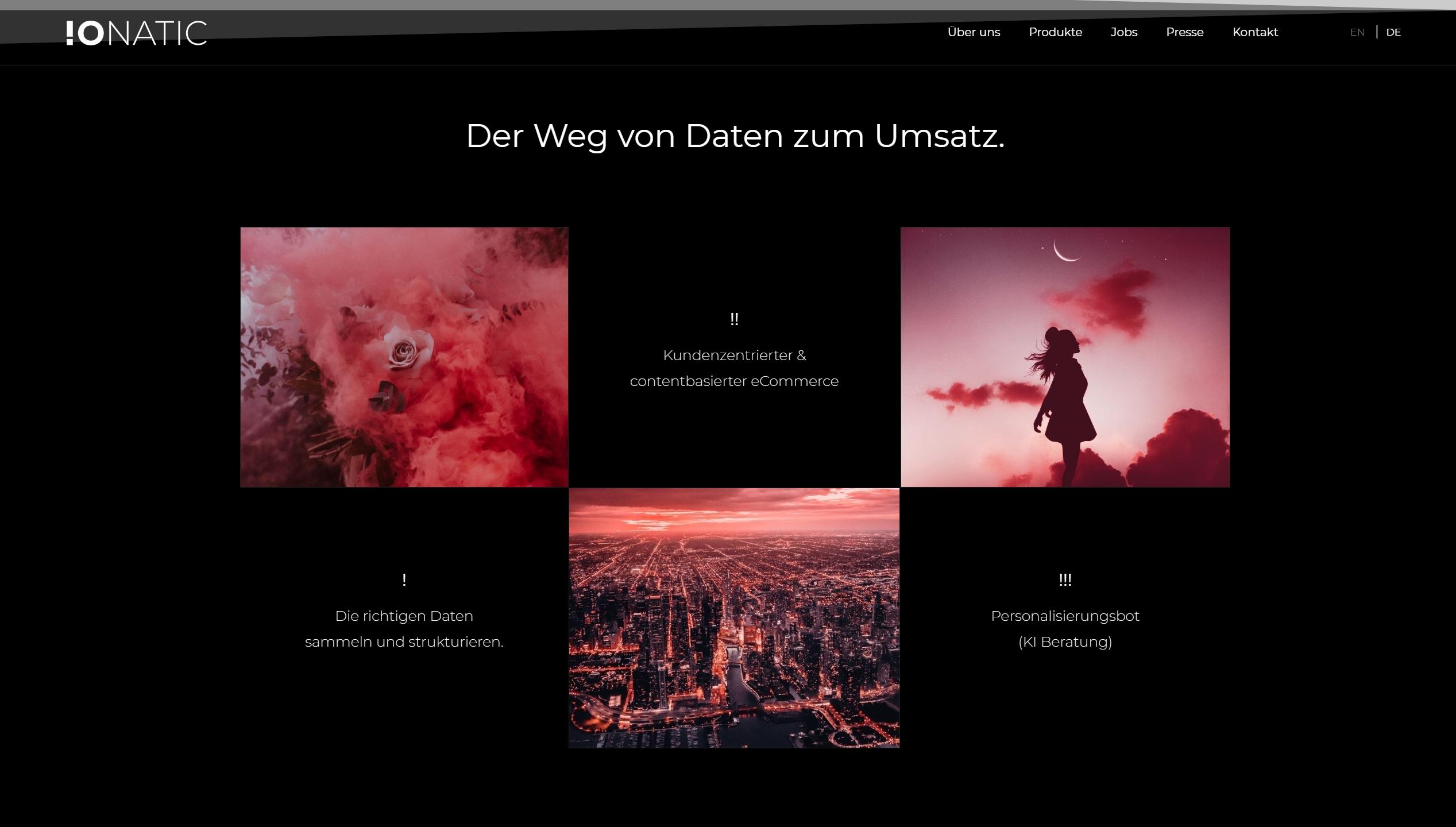Viewport: 1456px width, 827px height.
Task: Open the Kontakt page
Action: point(1255,32)
